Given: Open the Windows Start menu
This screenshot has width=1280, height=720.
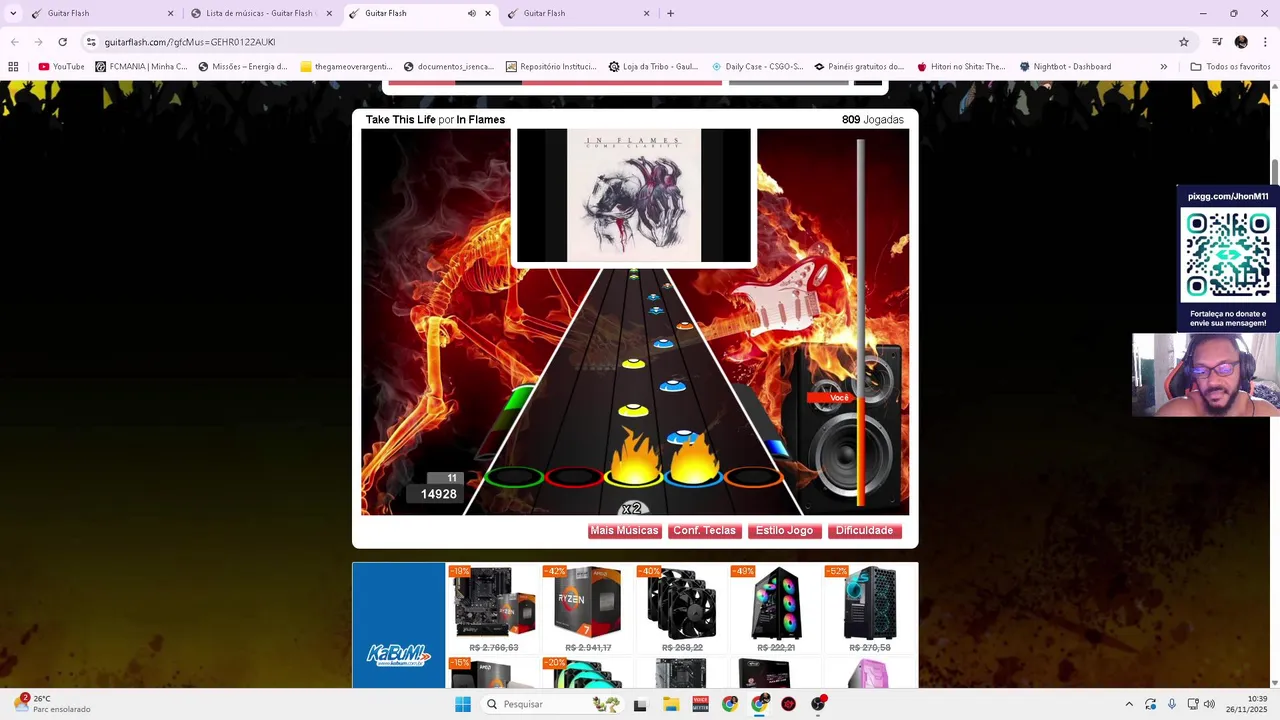Looking at the screenshot, I should pos(462,704).
